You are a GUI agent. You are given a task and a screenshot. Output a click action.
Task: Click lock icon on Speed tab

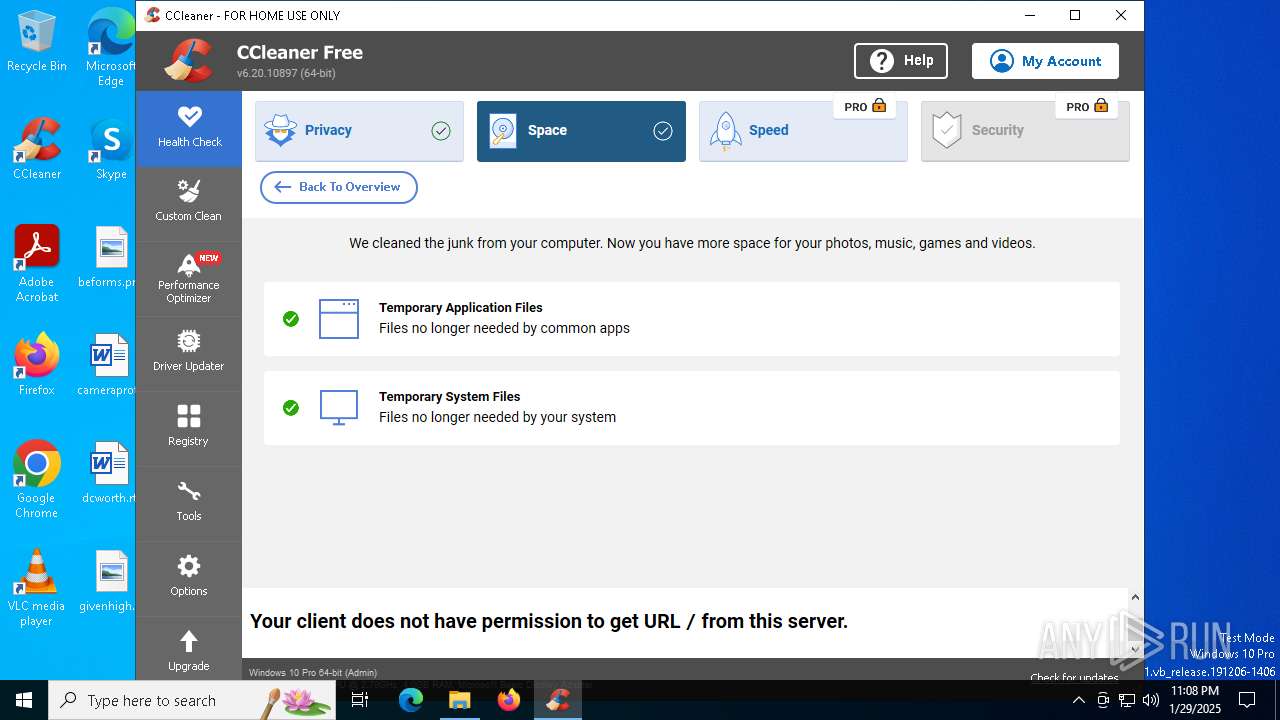tap(879, 106)
